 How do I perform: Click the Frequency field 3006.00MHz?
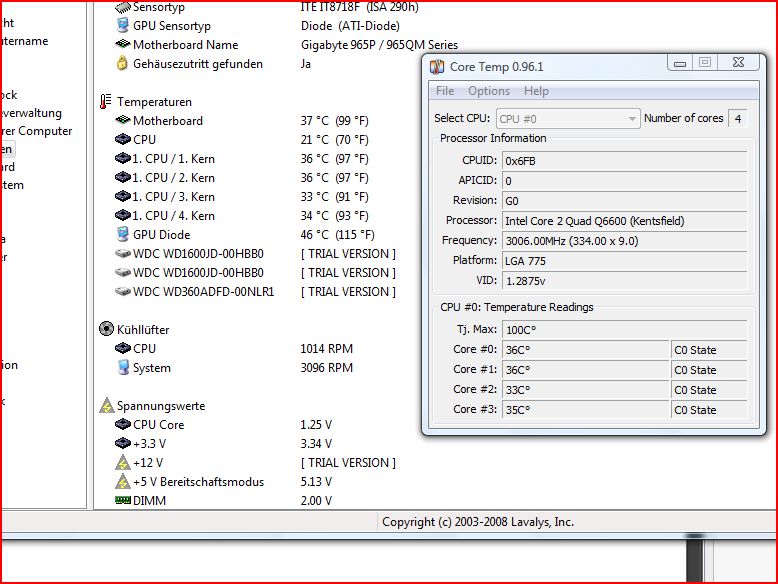tap(624, 241)
